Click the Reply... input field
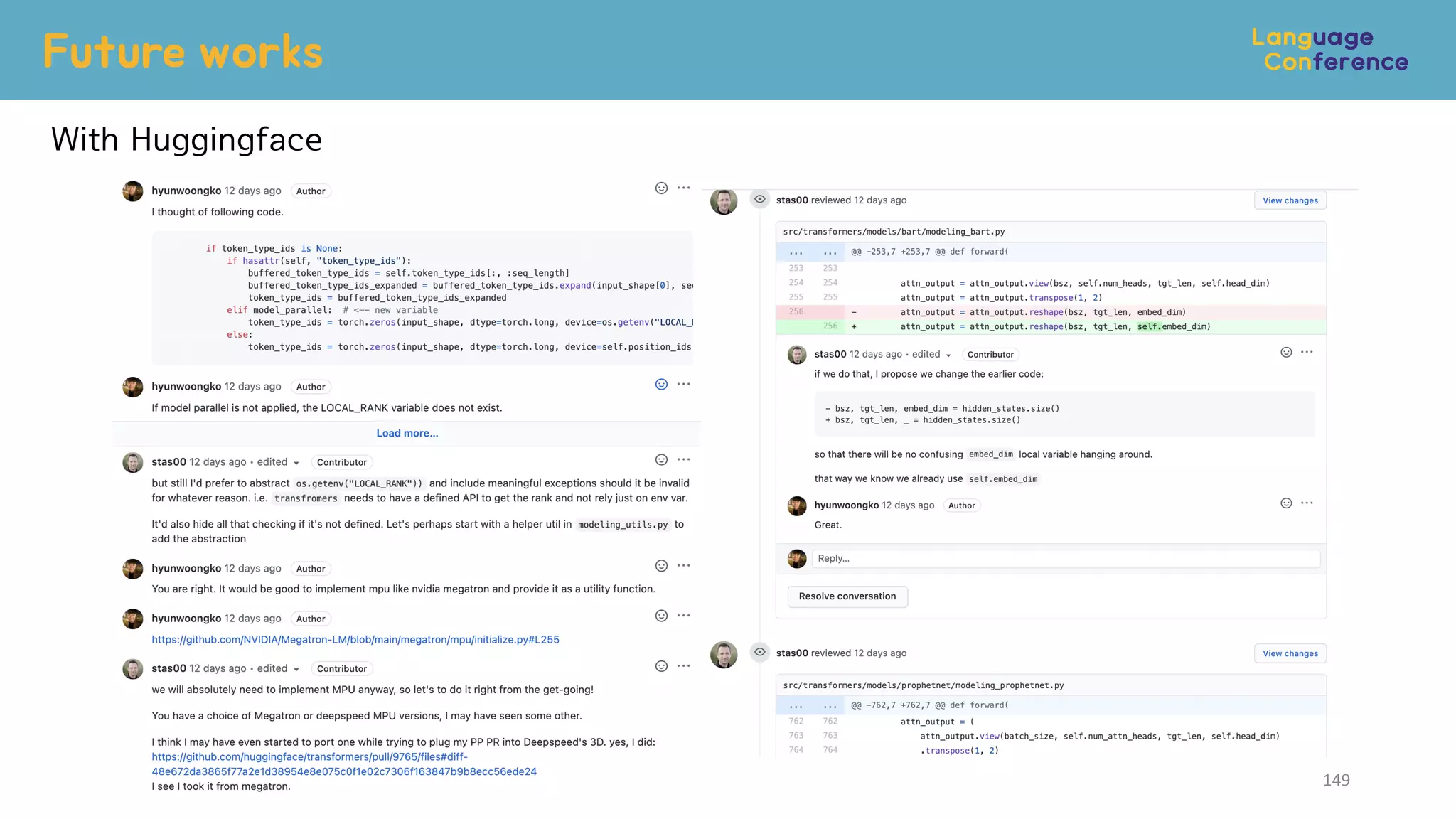The width and height of the screenshot is (1456, 819). coord(1066,559)
